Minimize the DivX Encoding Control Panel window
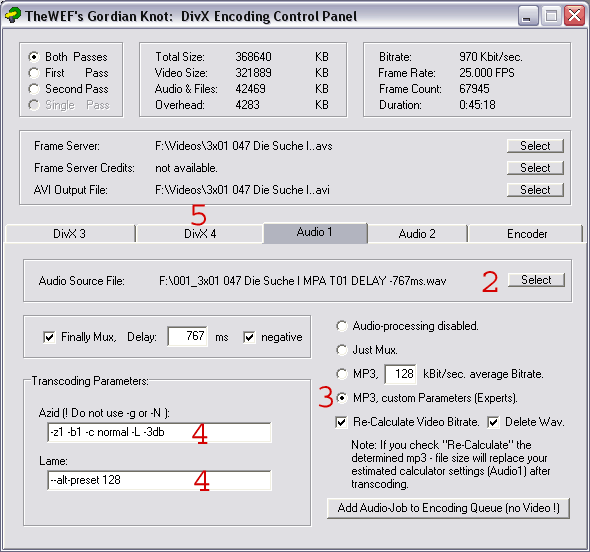This screenshot has height=552, width=590. click(x=527, y=16)
